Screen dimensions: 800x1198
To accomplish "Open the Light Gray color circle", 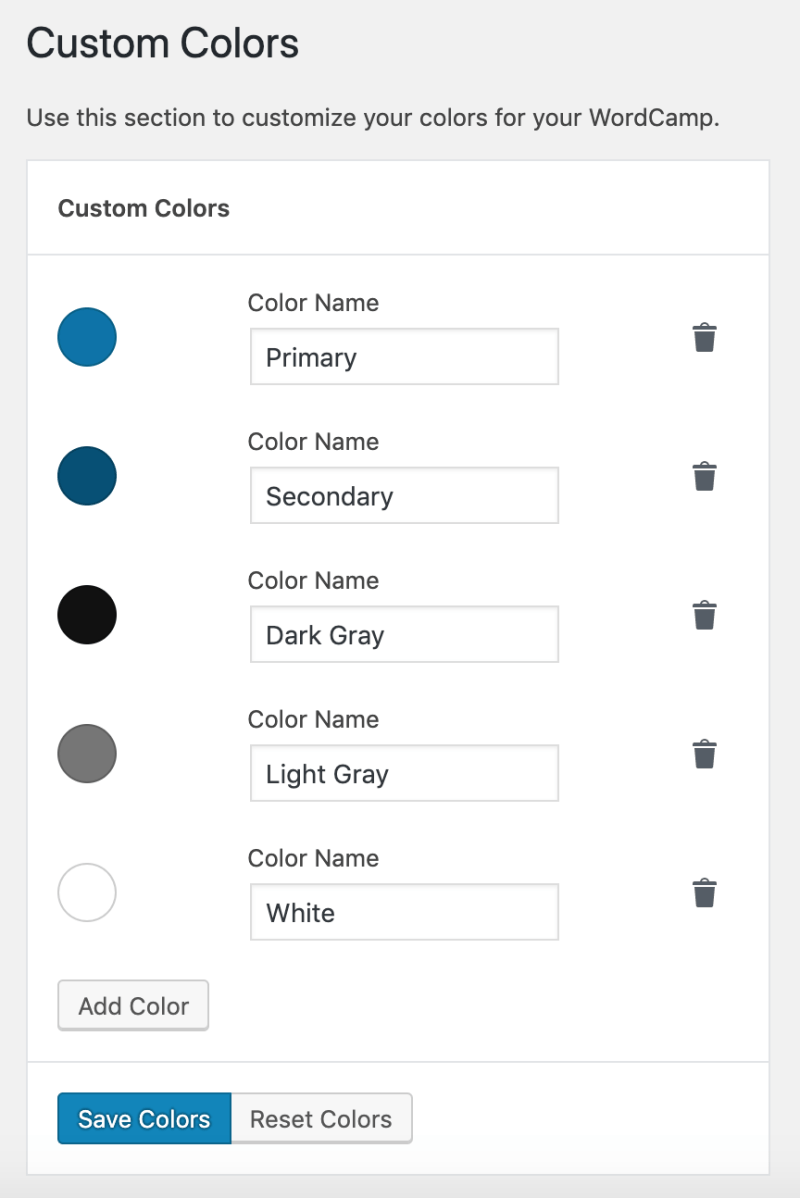I will pos(87,753).
